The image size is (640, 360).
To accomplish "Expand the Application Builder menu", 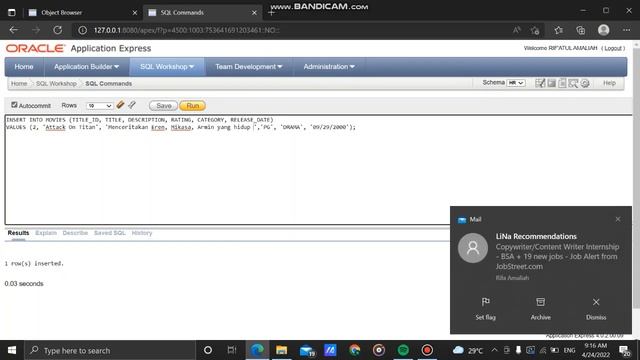I will pyautogui.click(x=87, y=67).
